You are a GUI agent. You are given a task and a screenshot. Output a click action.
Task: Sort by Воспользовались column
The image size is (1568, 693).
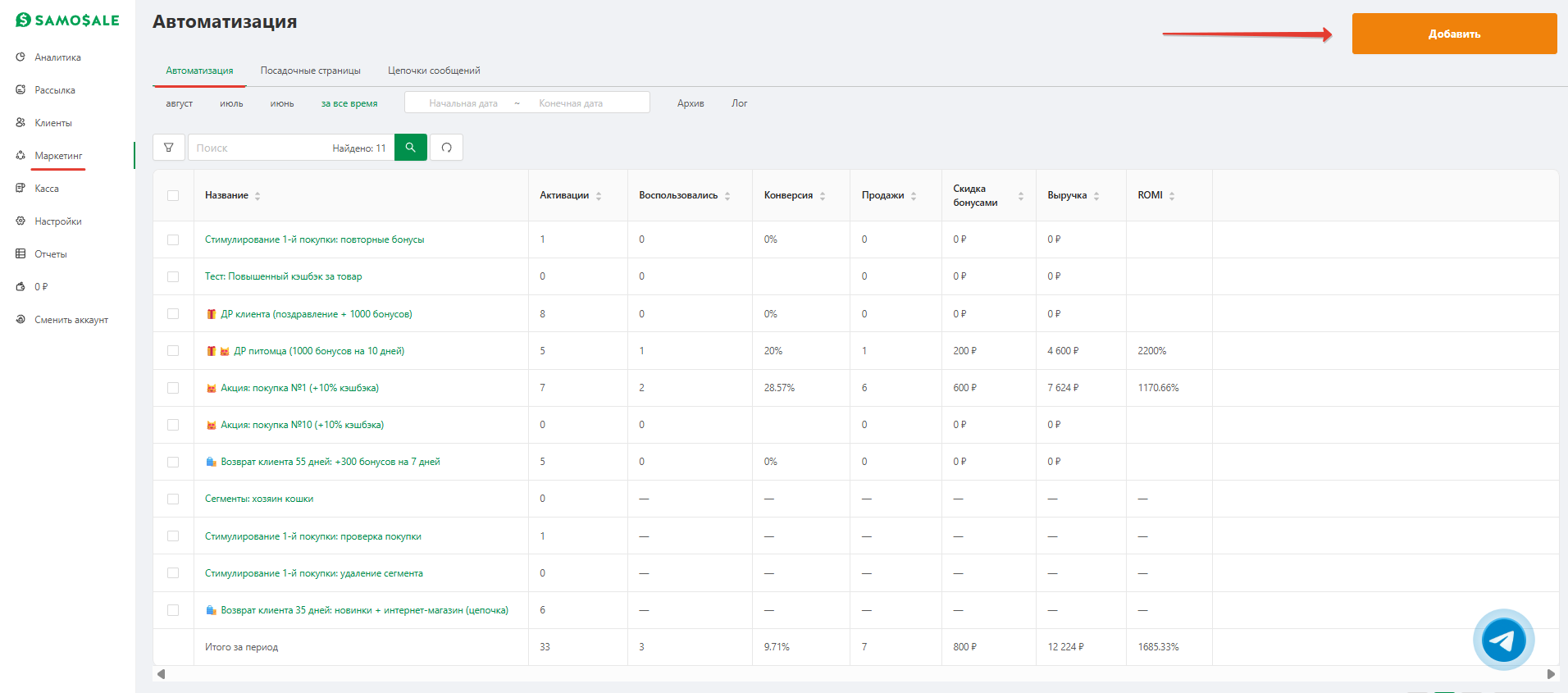pos(727,196)
